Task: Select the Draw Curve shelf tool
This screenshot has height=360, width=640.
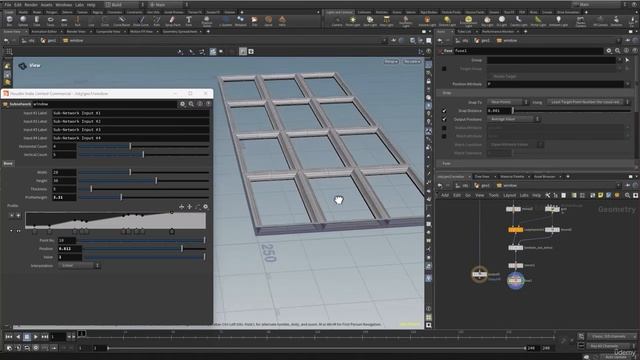Action: tap(140, 20)
